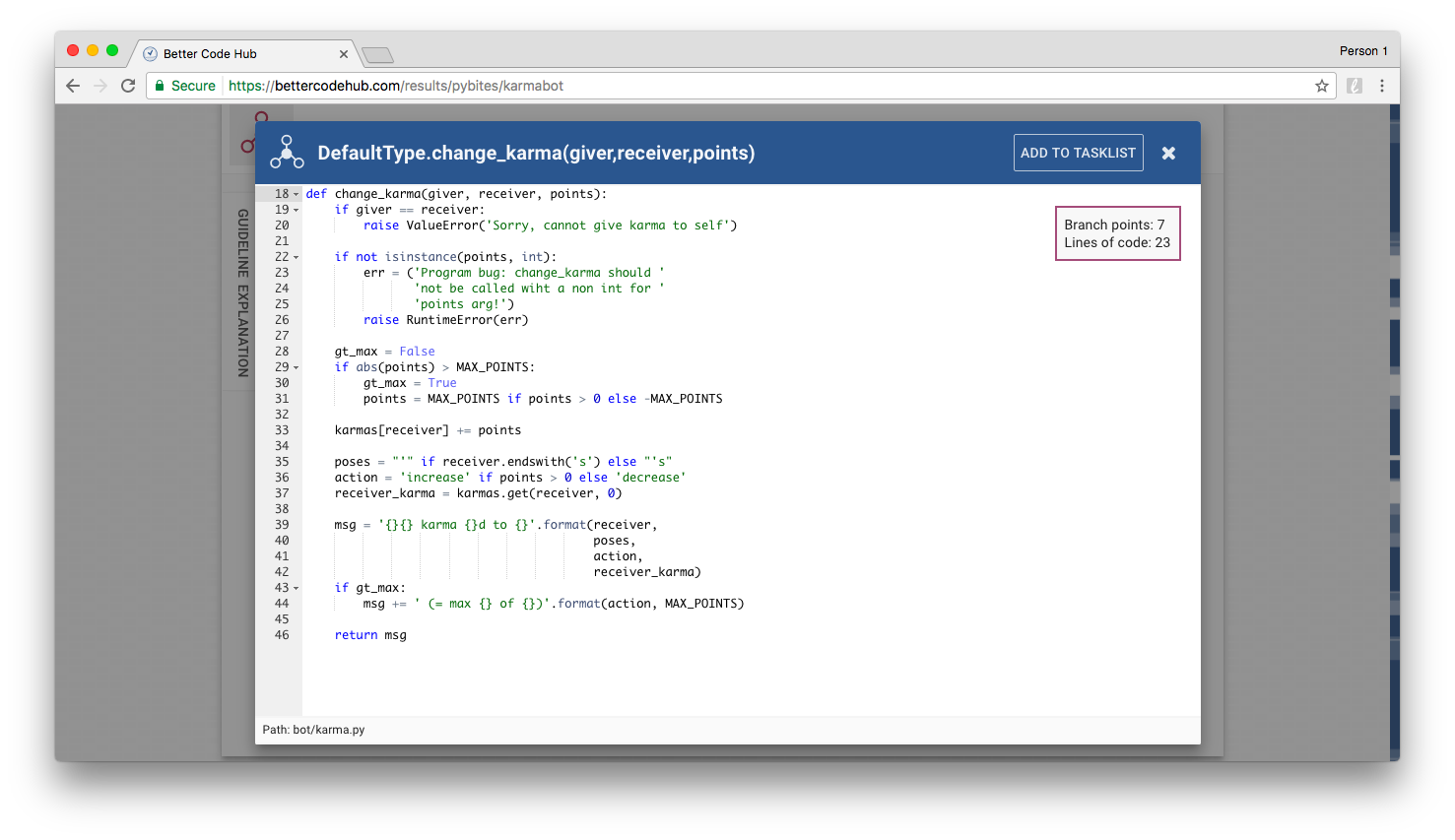Collapse the abs points block at line 29
Viewport: 1455px width, 840px height.
pos(295,367)
